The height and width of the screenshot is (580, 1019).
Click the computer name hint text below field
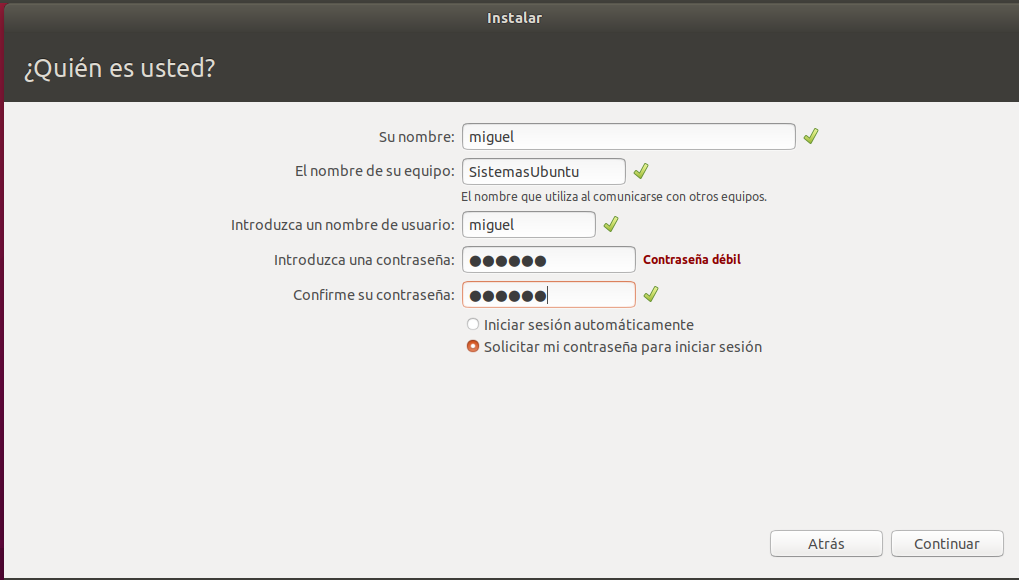pyautogui.click(x=613, y=197)
